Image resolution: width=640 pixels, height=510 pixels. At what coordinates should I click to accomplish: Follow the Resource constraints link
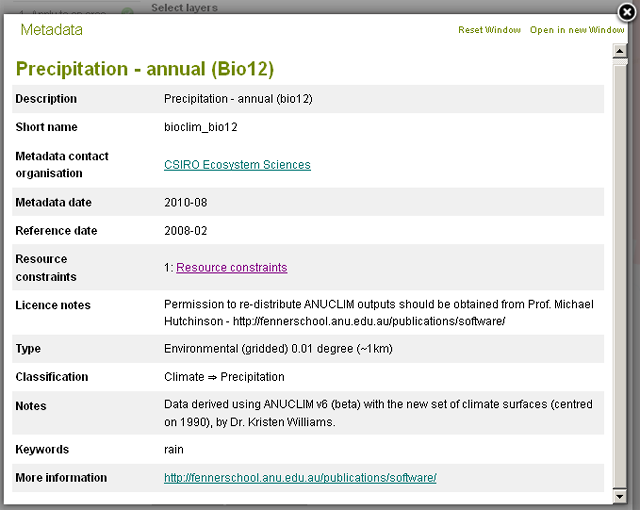coord(231,268)
